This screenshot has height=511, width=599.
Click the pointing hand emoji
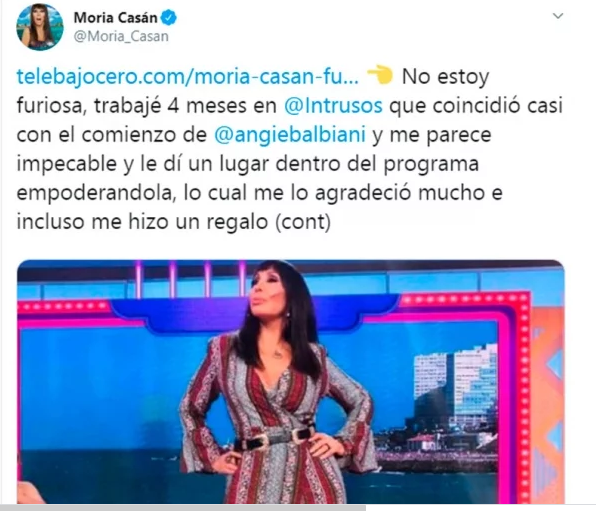click(x=380, y=75)
